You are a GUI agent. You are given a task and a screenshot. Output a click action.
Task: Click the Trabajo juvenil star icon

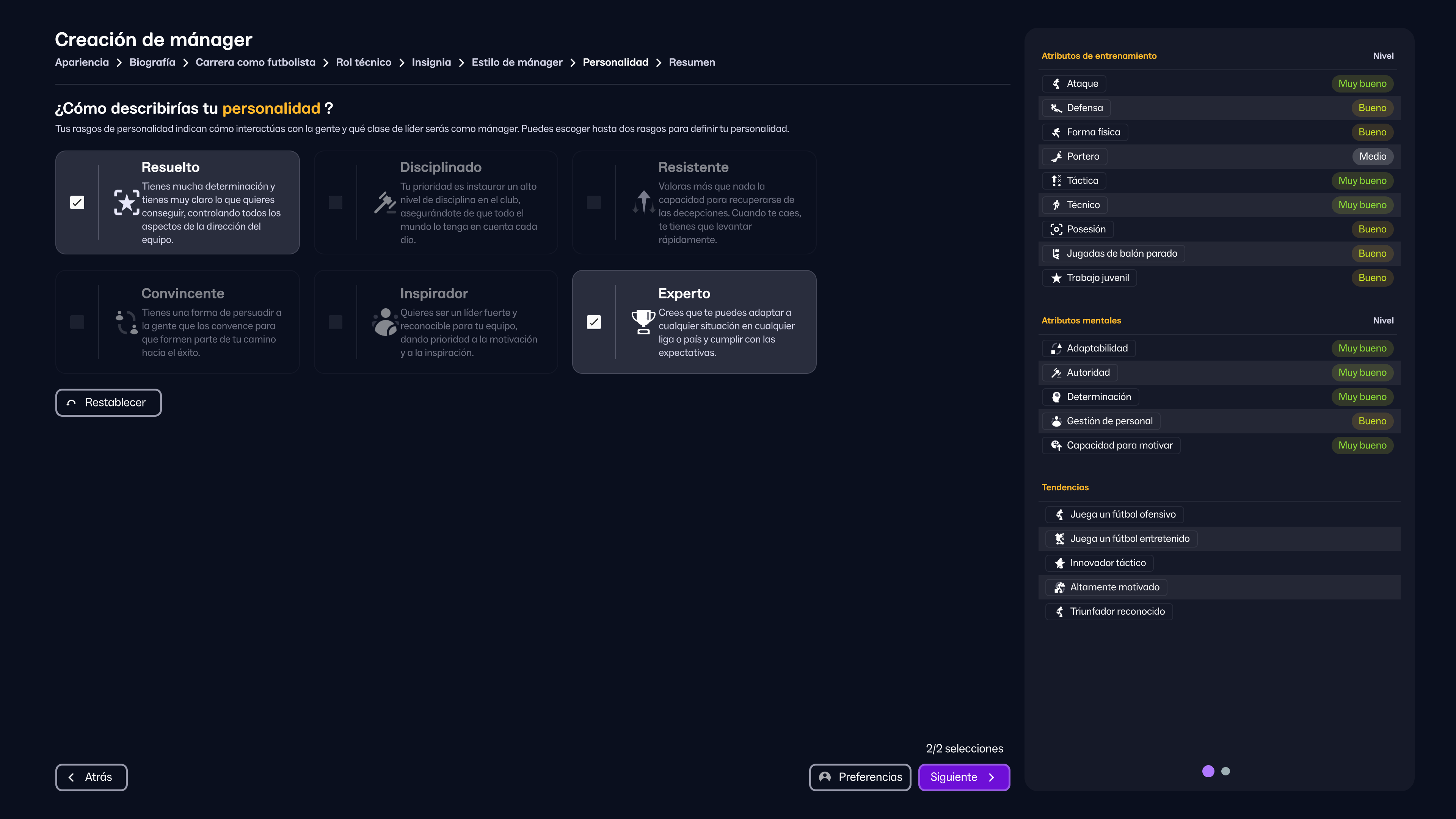pos(1056,278)
